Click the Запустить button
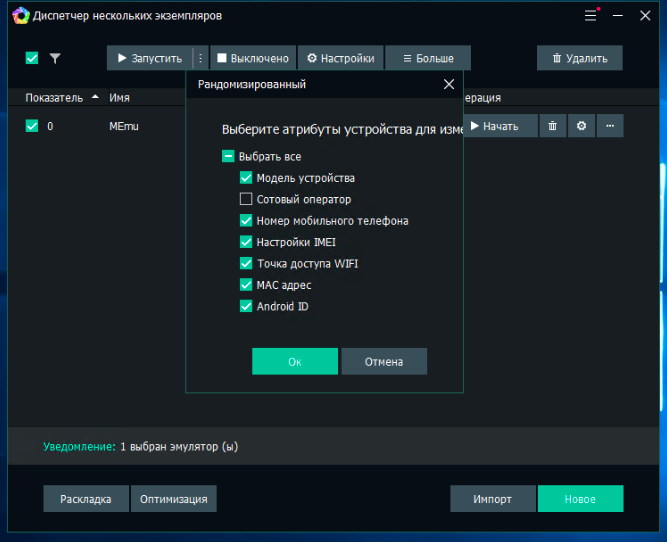Screen dimensions: 667x542 tap(150, 58)
